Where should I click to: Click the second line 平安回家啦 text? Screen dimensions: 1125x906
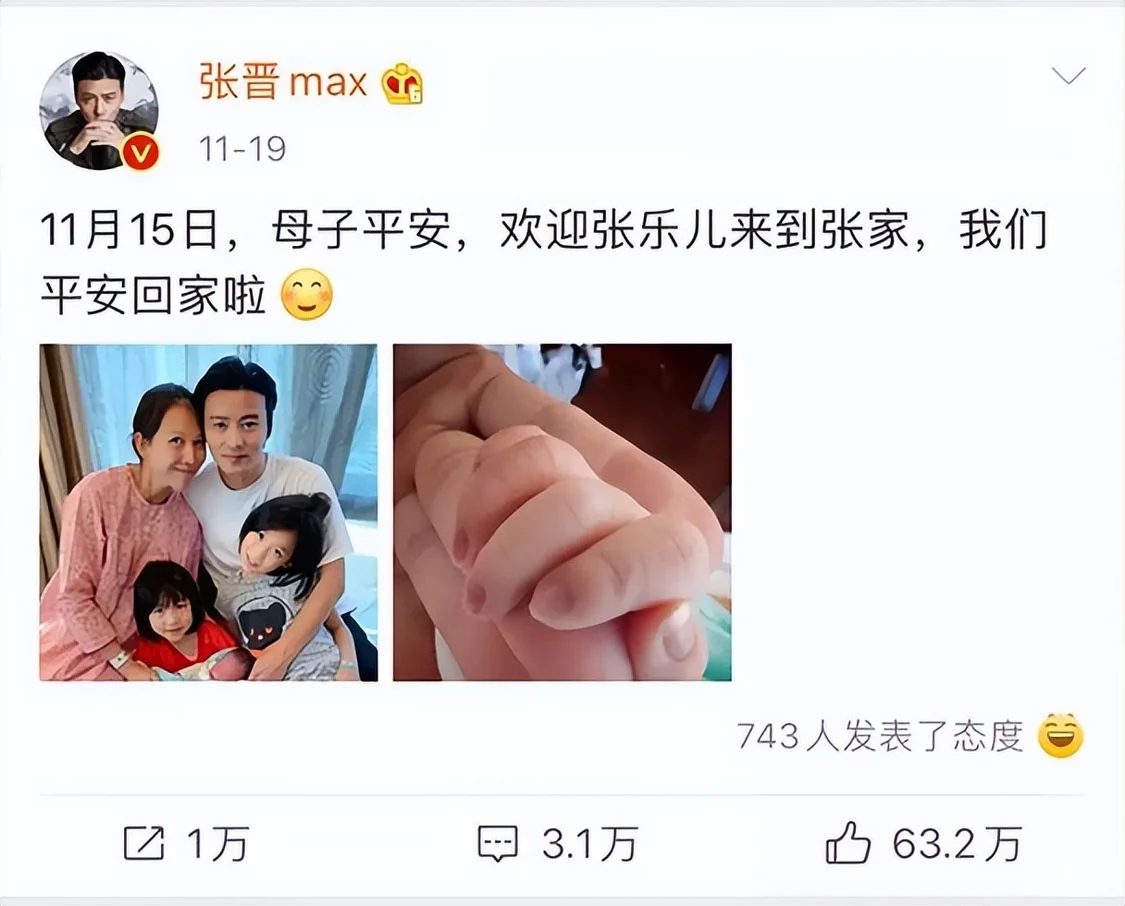(x=153, y=295)
